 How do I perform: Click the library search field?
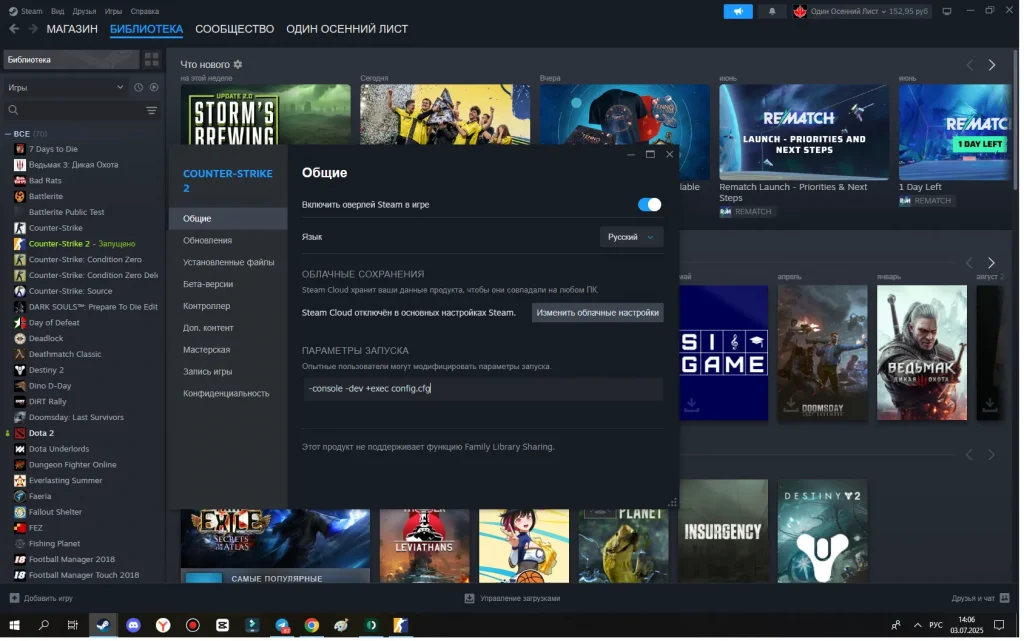(72, 110)
